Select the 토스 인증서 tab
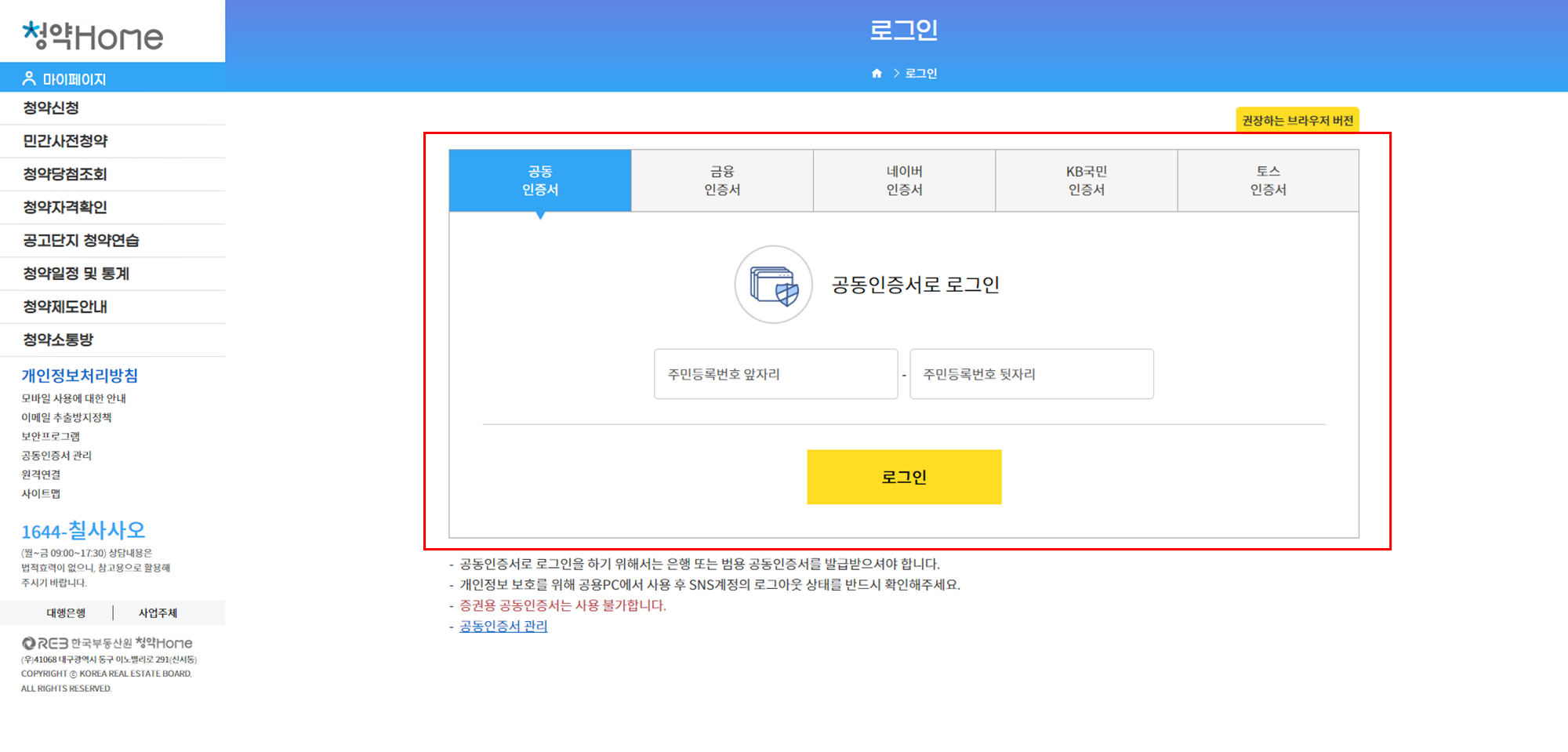Screen dimensions: 1568x752 (x=1268, y=180)
